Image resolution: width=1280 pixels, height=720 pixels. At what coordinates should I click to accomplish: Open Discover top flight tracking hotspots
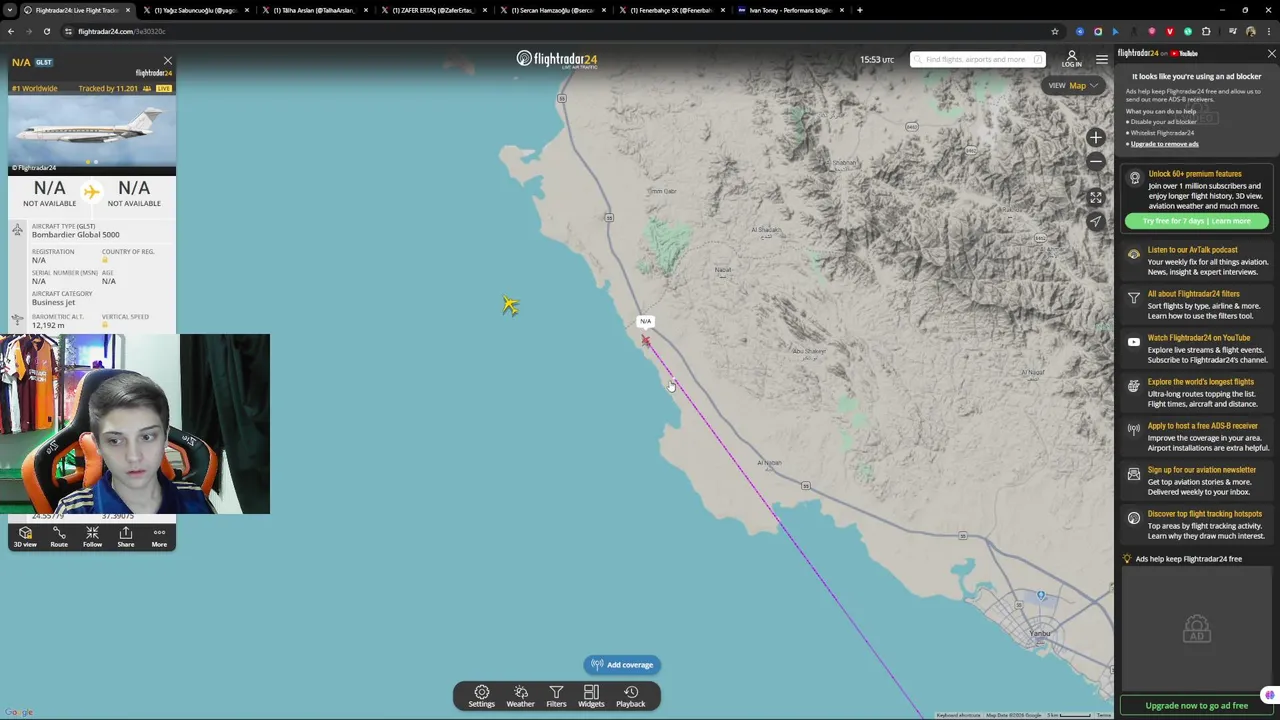pyautogui.click(x=1197, y=524)
